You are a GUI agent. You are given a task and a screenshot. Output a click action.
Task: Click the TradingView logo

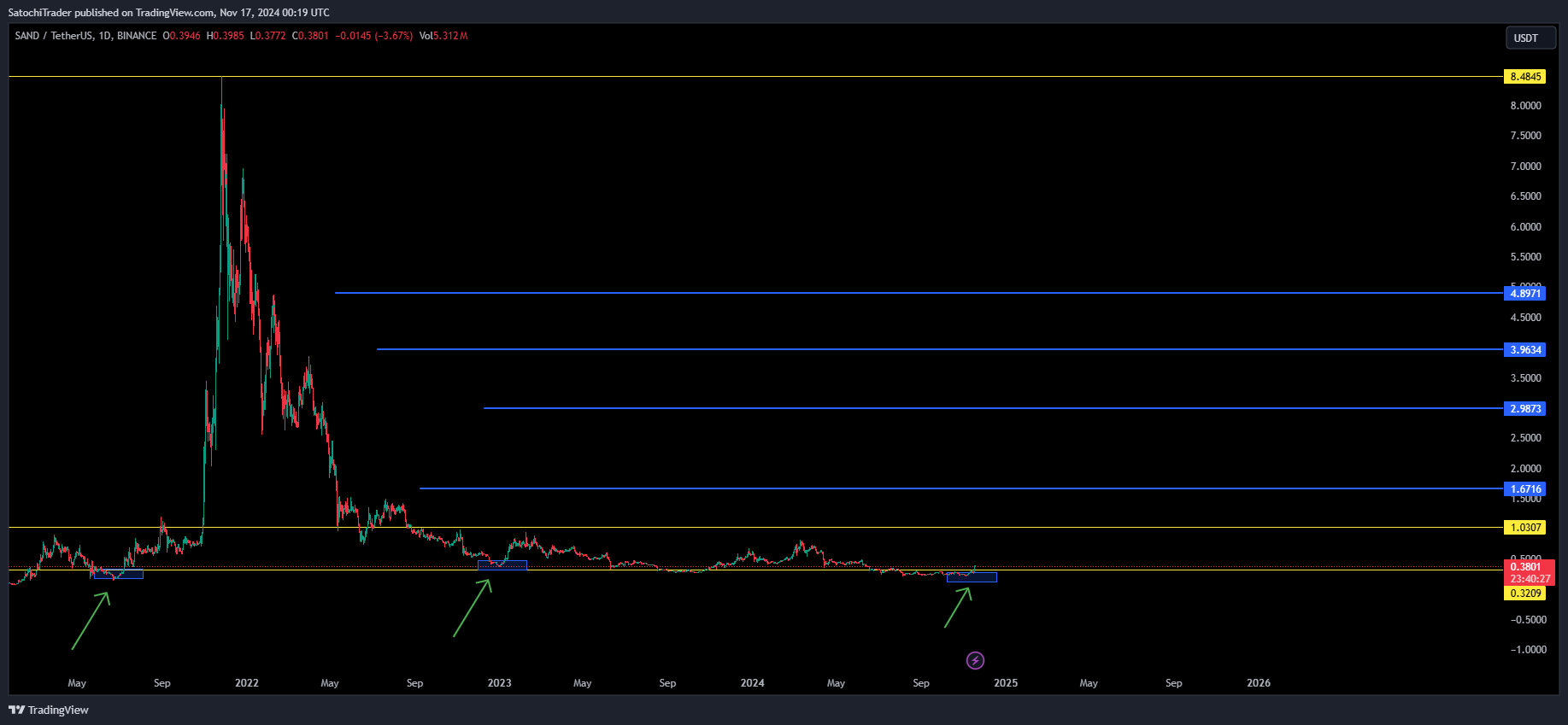[x=49, y=710]
